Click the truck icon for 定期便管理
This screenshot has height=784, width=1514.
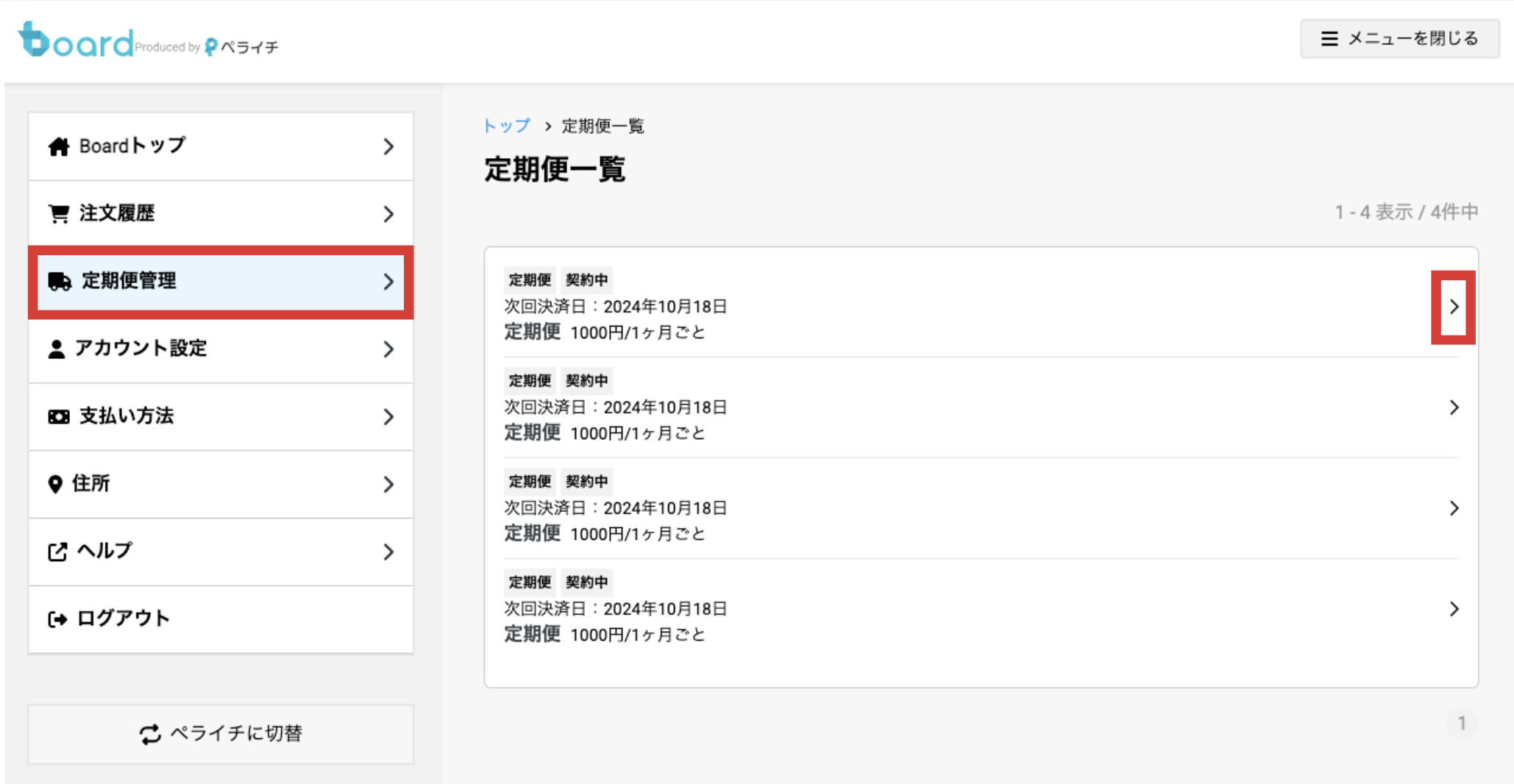click(x=60, y=281)
